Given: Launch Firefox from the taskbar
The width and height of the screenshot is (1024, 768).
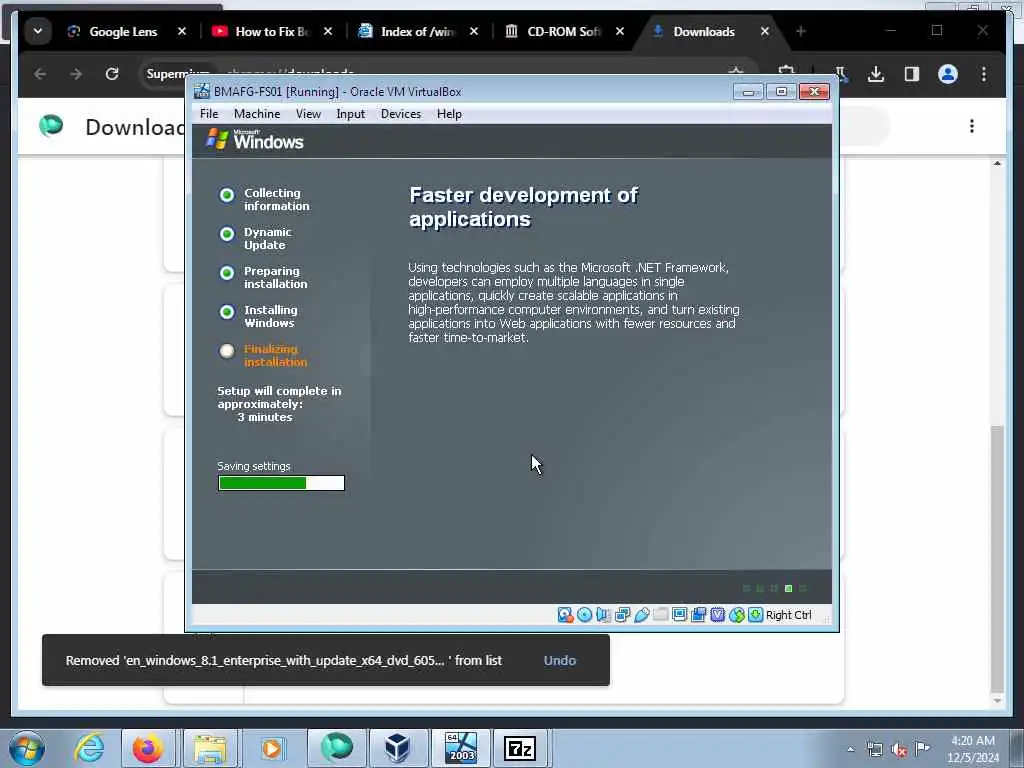Looking at the screenshot, I should pos(148,748).
